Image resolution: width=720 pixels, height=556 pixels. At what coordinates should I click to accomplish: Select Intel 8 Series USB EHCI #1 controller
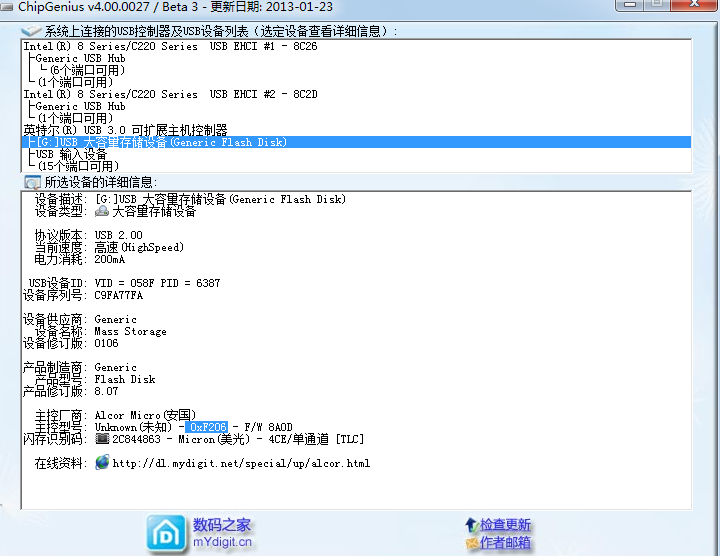pos(170,46)
